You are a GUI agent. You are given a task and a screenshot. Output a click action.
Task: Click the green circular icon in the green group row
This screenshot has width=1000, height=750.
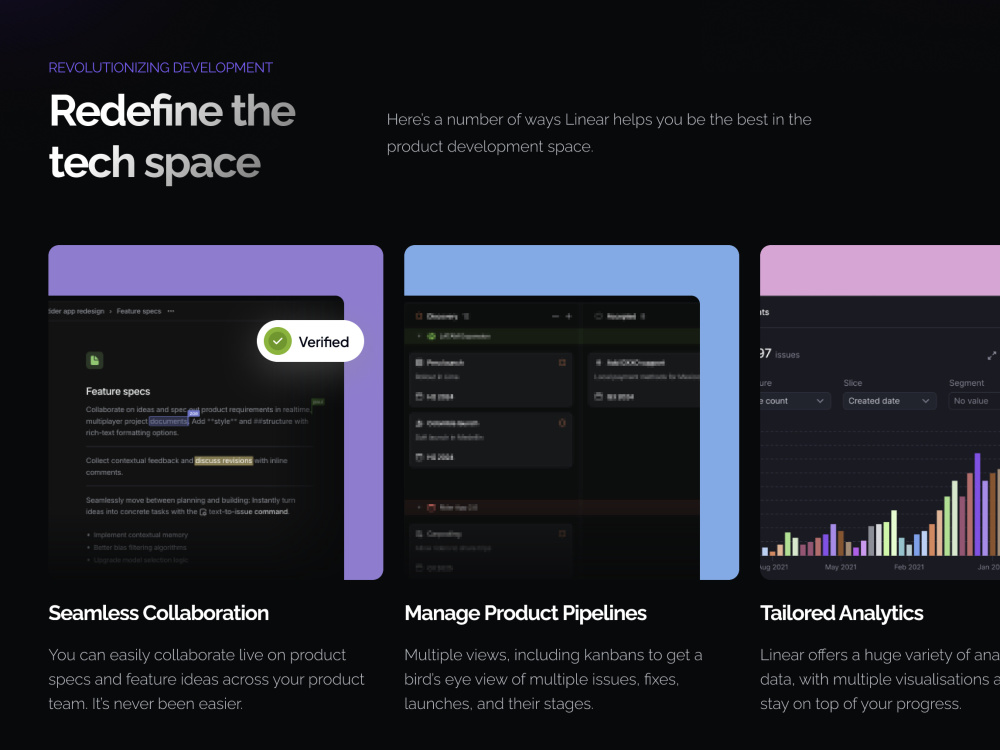pos(431,336)
